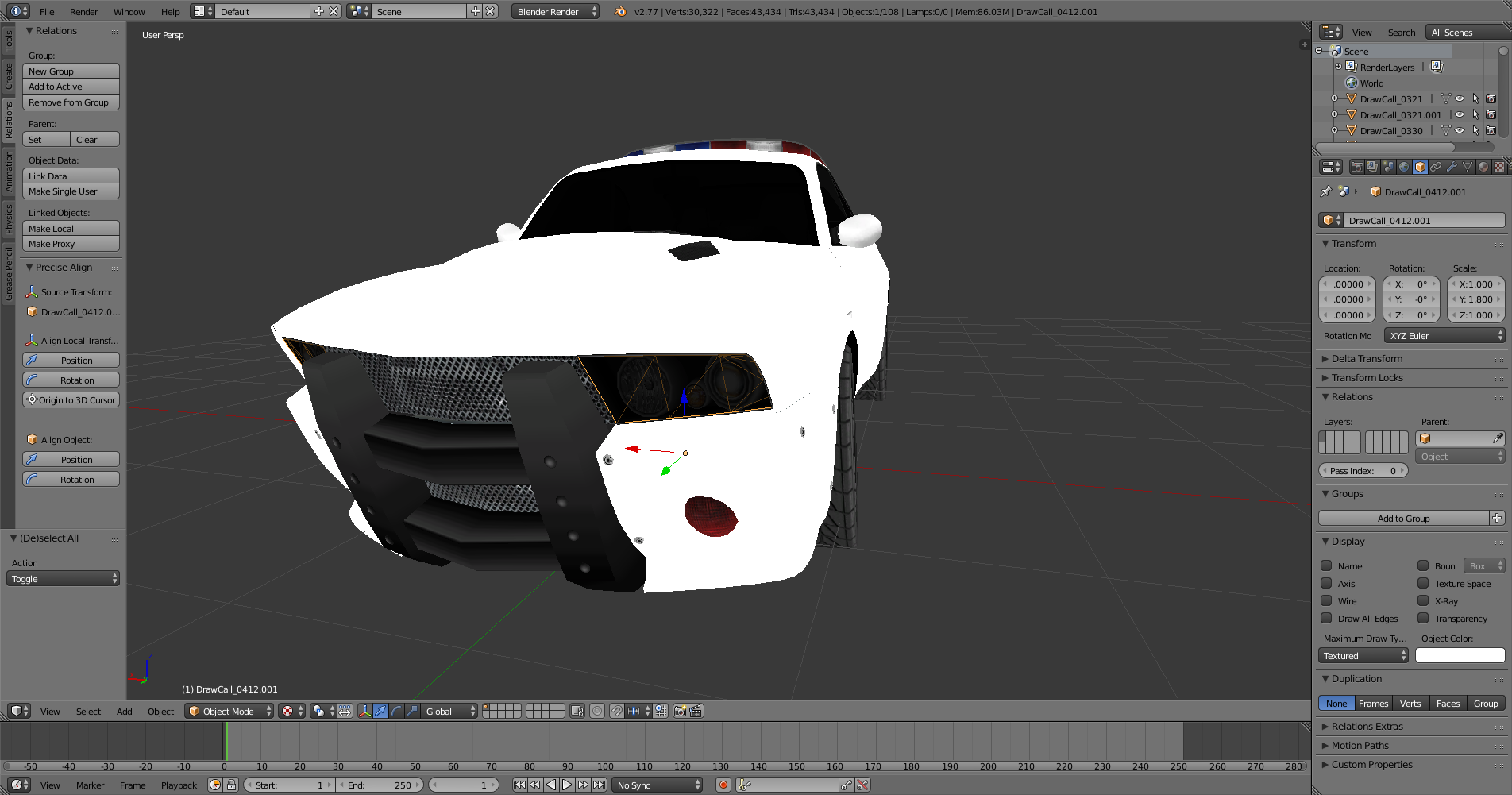Open the World properties tab icon
This screenshot has width=1512, height=795.
(1404, 167)
